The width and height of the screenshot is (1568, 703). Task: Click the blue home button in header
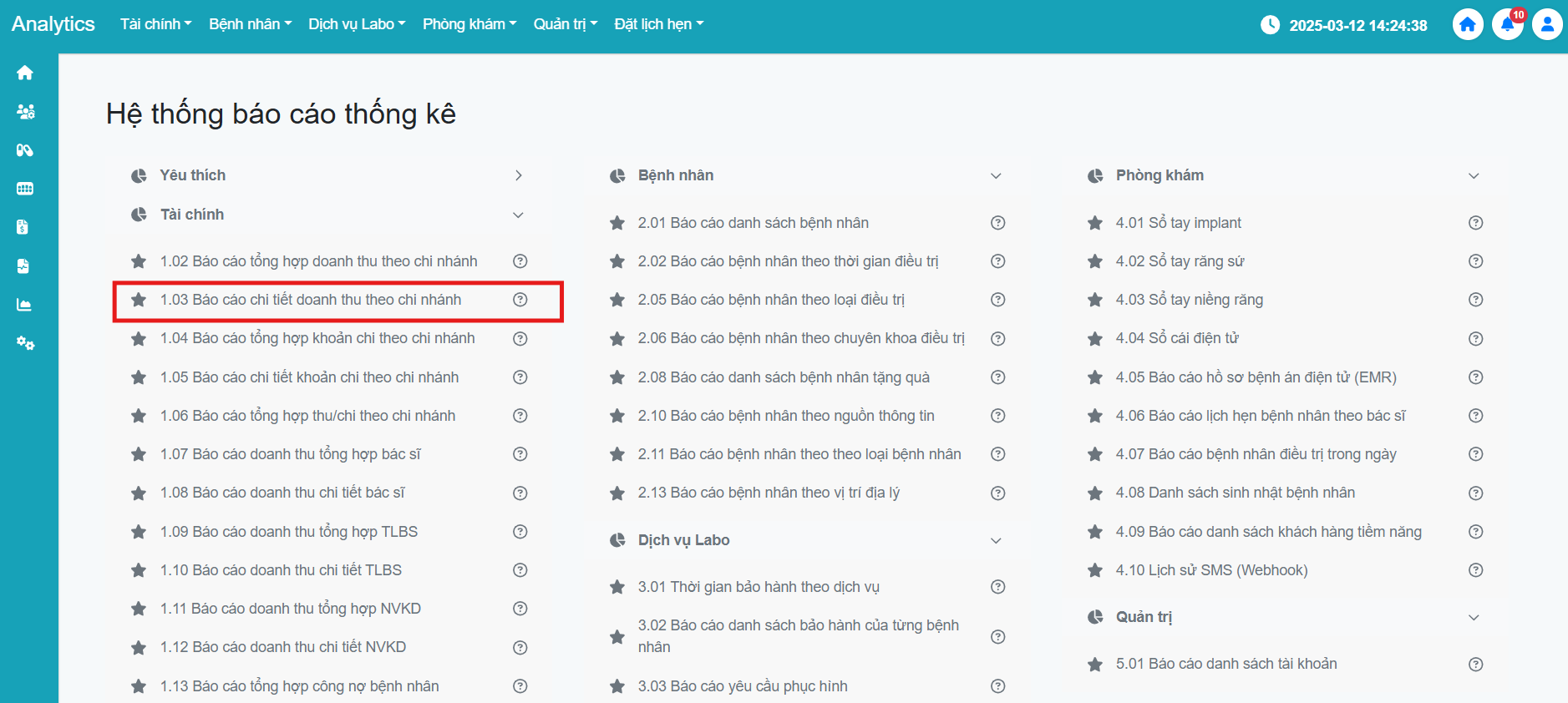coord(1468,24)
